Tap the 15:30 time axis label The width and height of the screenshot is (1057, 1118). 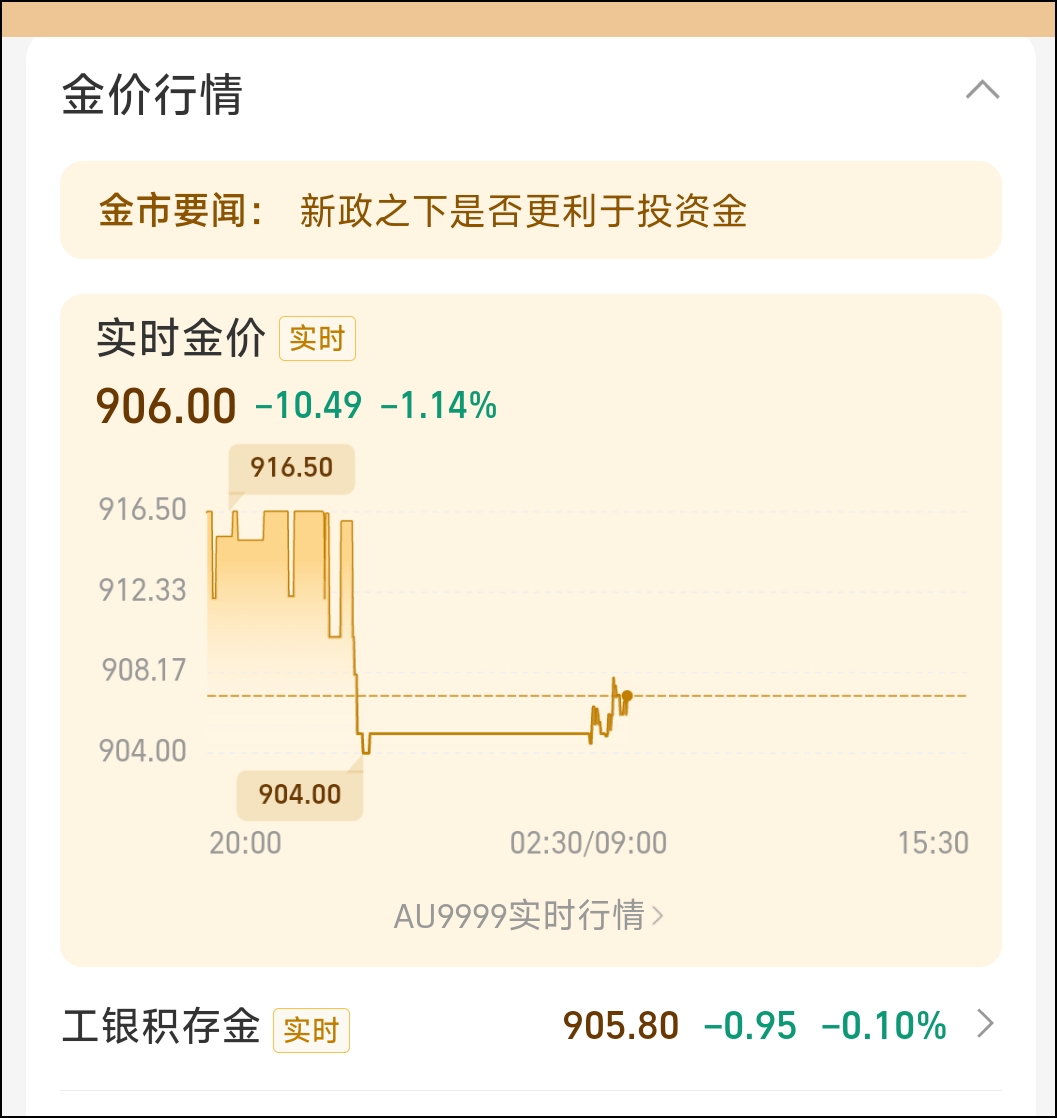(933, 843)
